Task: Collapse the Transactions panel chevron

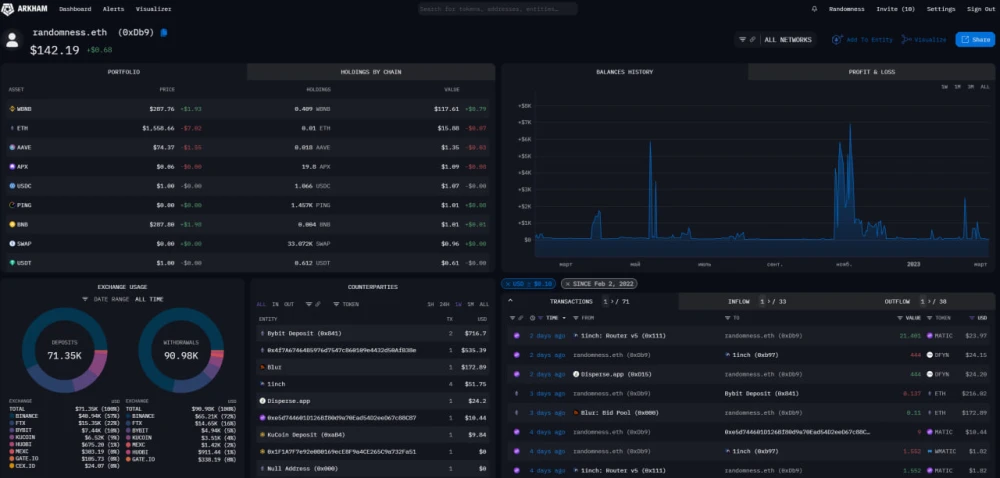Action: pos(511,301)
